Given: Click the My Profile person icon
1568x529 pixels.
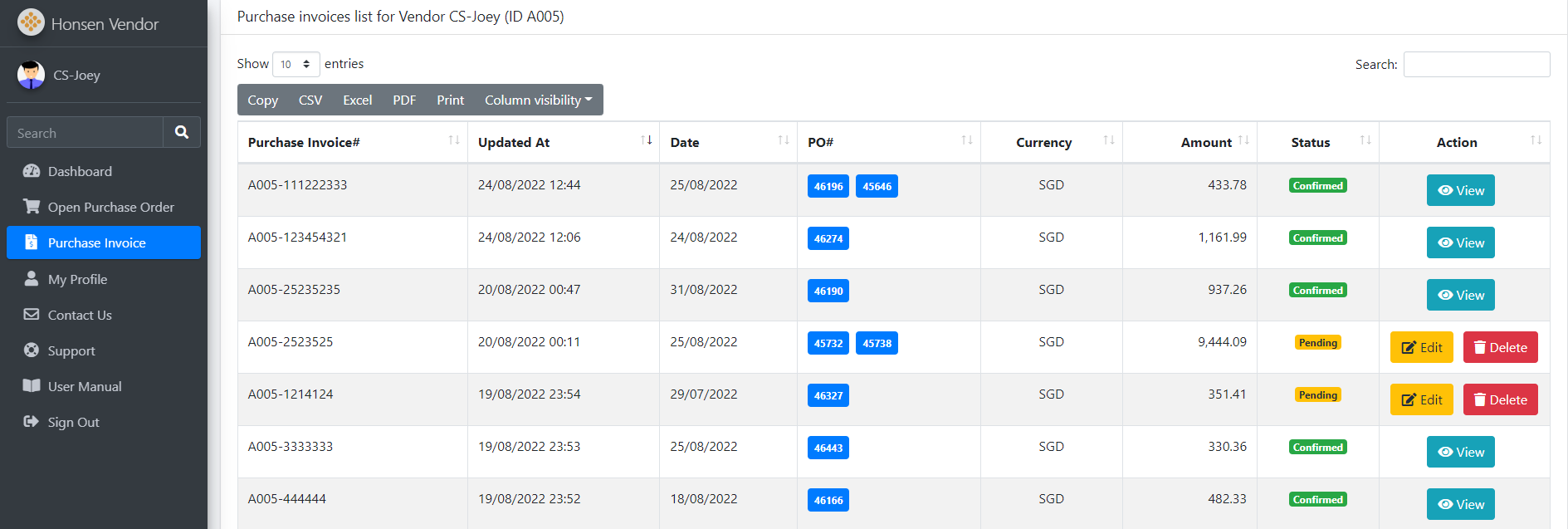Looking at the screenshot, I should pyautogui.click(x=32, y=278).
